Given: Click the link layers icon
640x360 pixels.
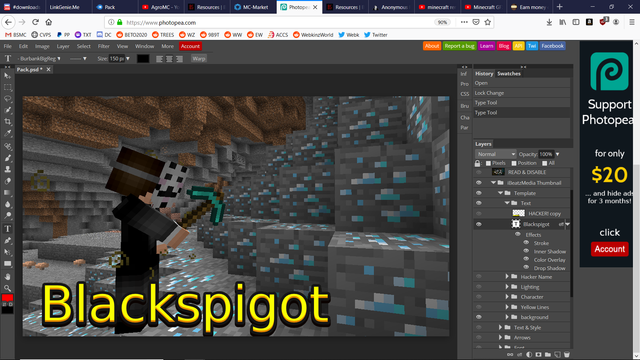Looking at the screenshot, I should (510, 355).
